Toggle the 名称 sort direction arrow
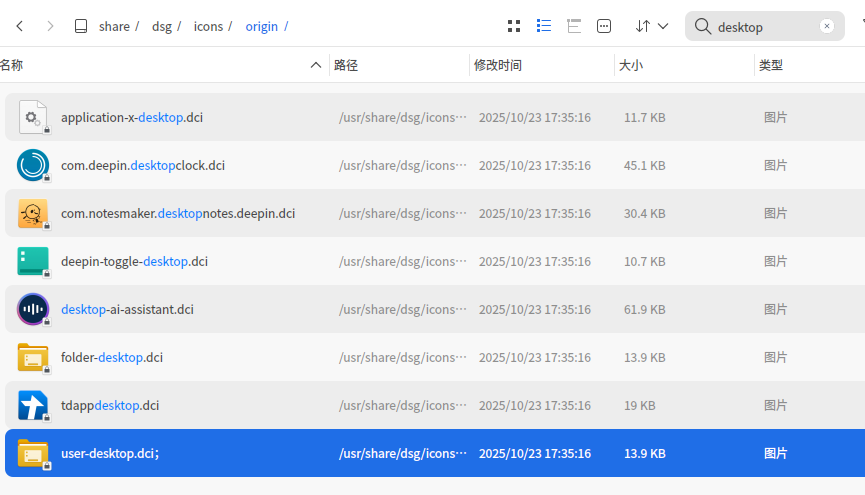Viewport: 865px width, 495px height. tap(316, 65)
